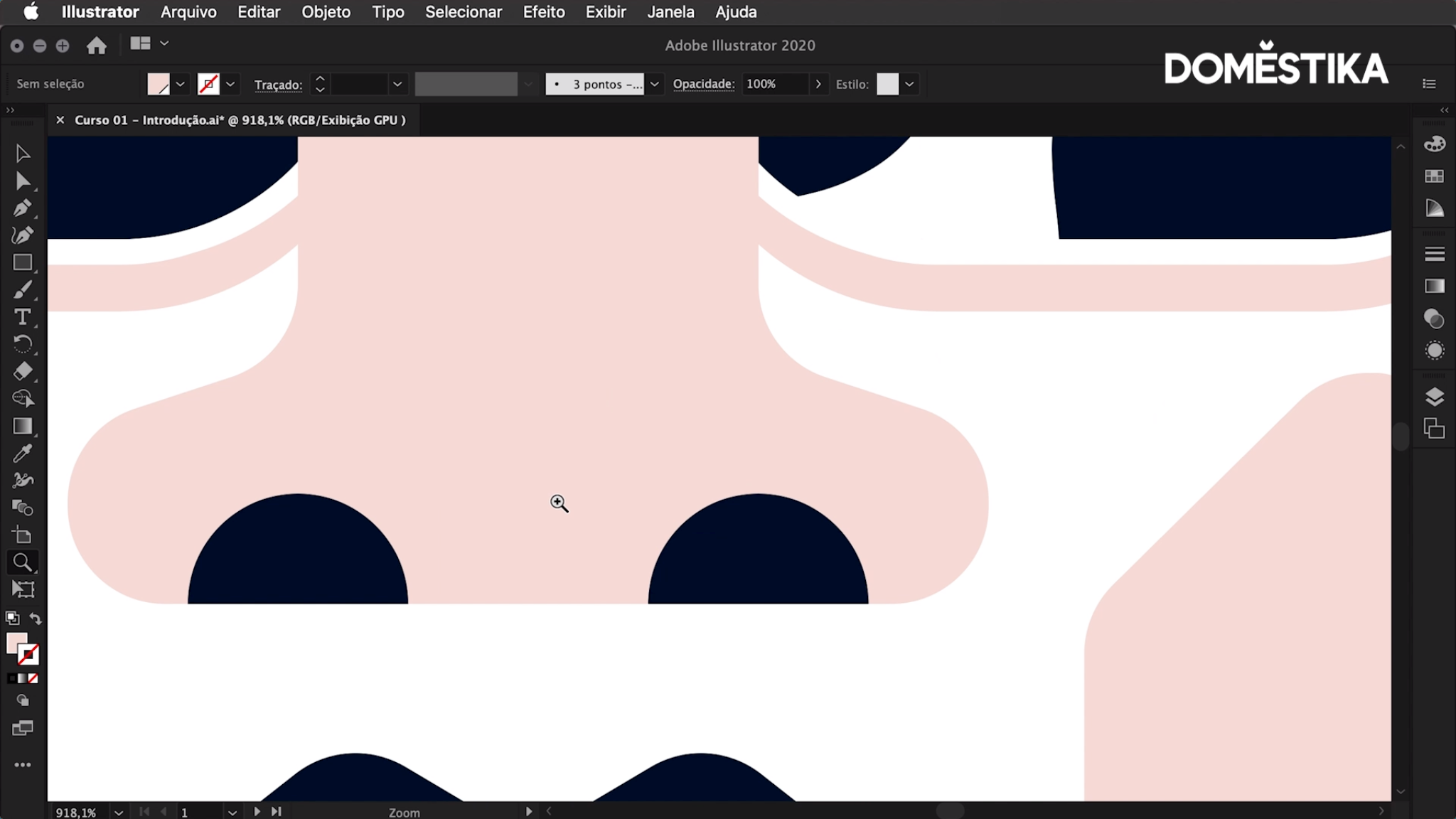
Task: Click the Opacidade 100% input field
Action: (774, 84)
